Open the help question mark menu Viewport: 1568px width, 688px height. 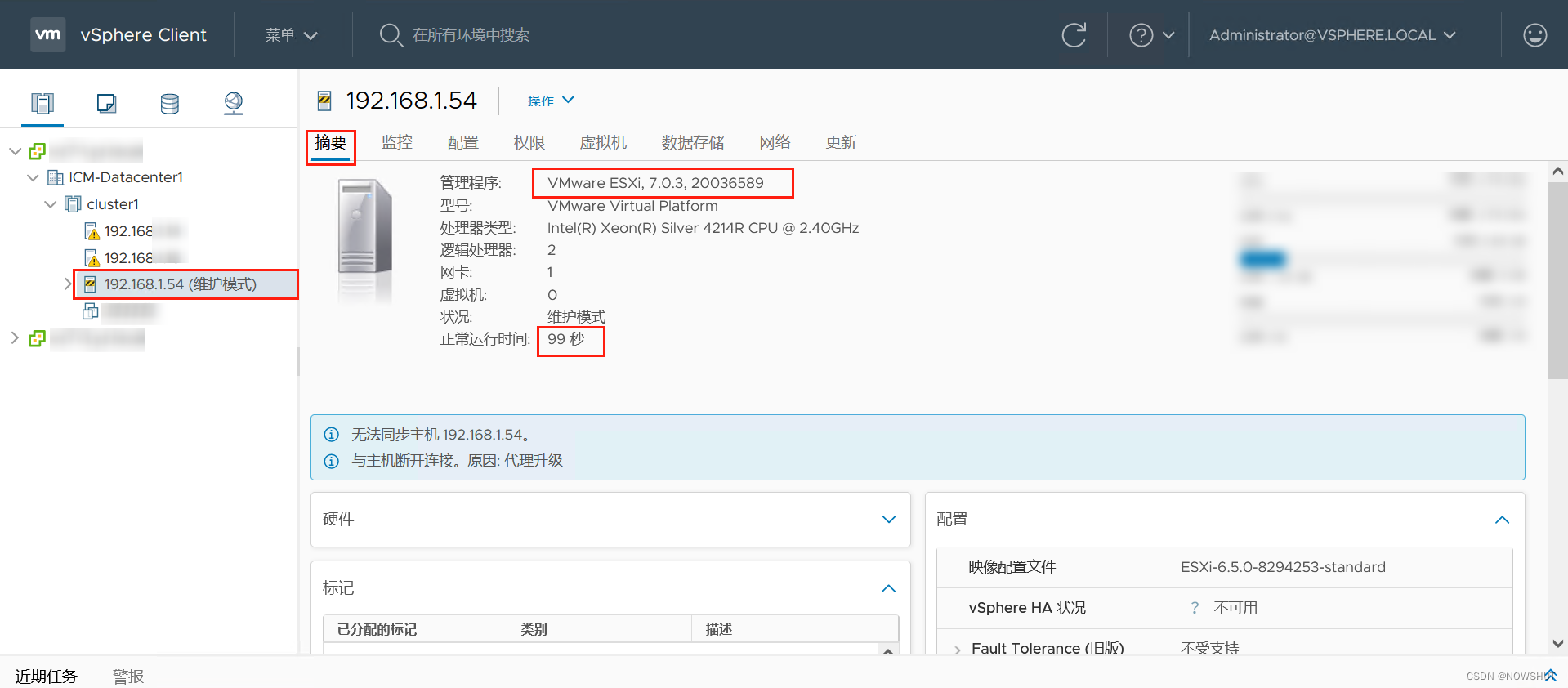pos(1151,35)
